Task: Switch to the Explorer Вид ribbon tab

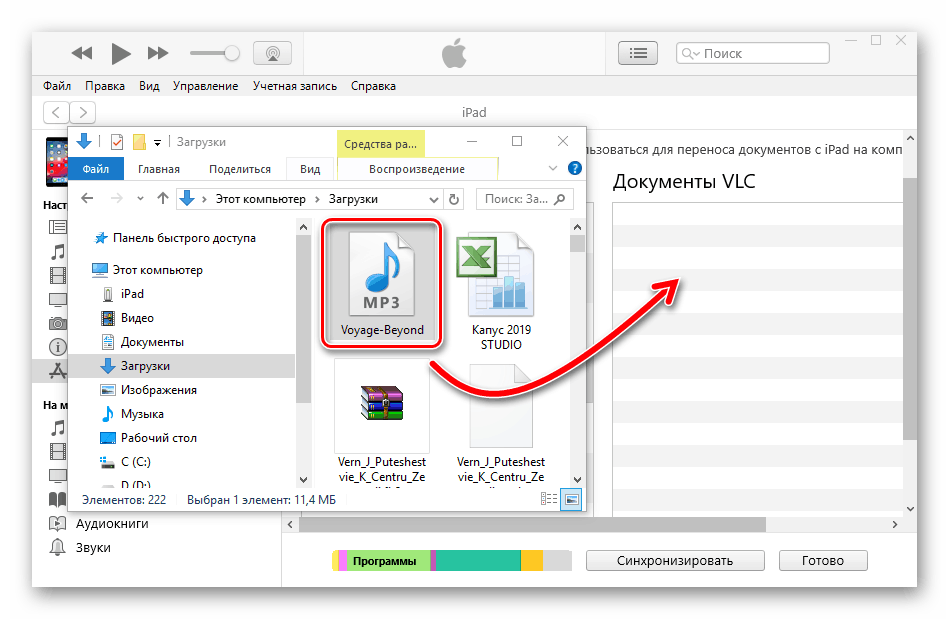Action: tap(310, 169)
